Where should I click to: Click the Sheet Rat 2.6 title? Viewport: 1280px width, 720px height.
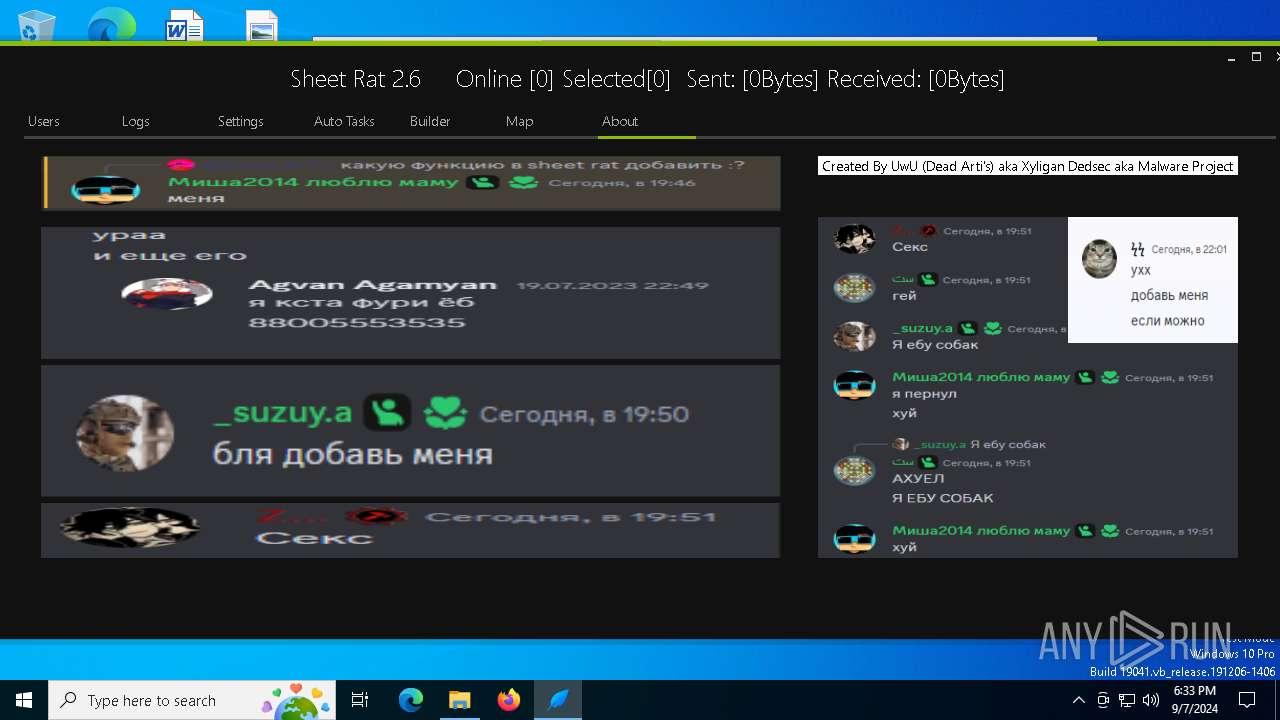355,79
